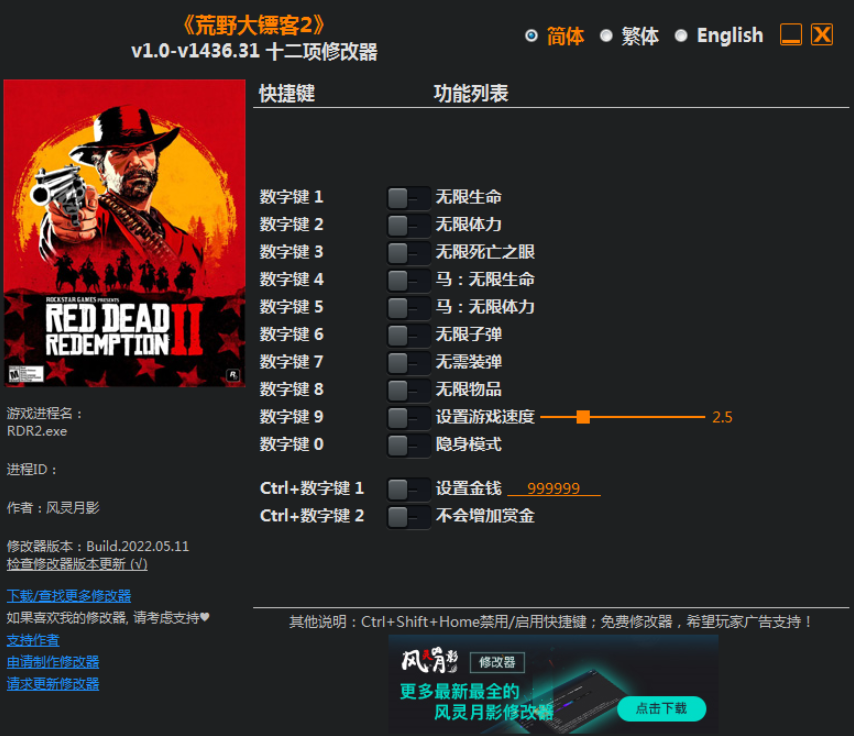854x736 pixels.
Task: Open 请求更新修改器 link
Action: click(x=53, y=684)
